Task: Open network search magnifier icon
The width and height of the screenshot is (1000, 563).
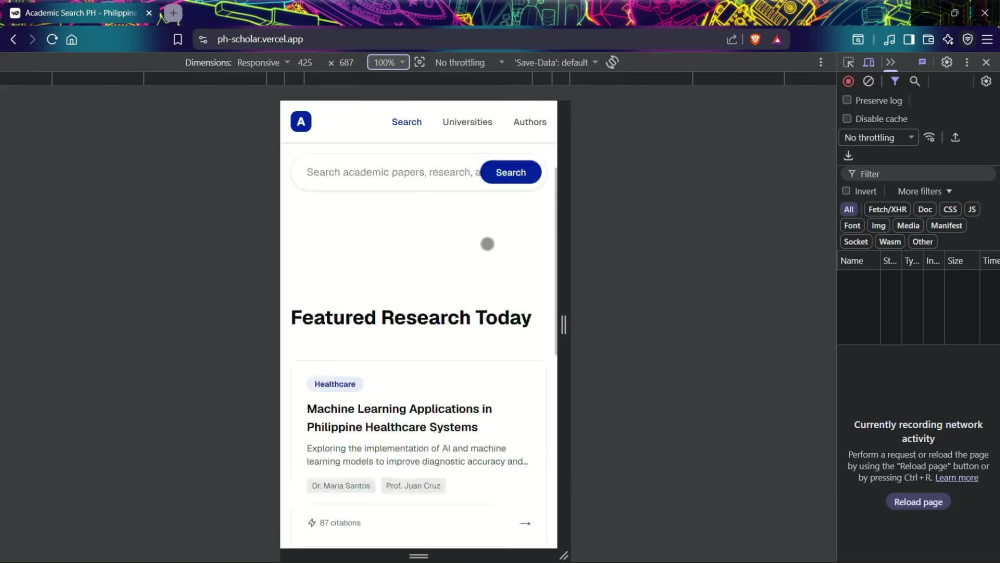Action: click(915, 82)
